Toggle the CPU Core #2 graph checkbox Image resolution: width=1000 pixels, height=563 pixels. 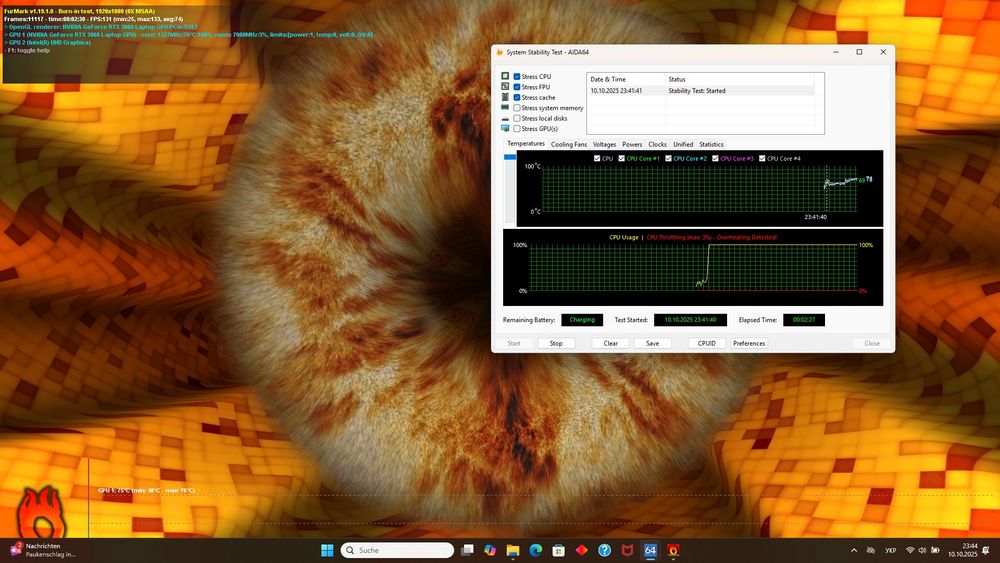click(668, 158)
